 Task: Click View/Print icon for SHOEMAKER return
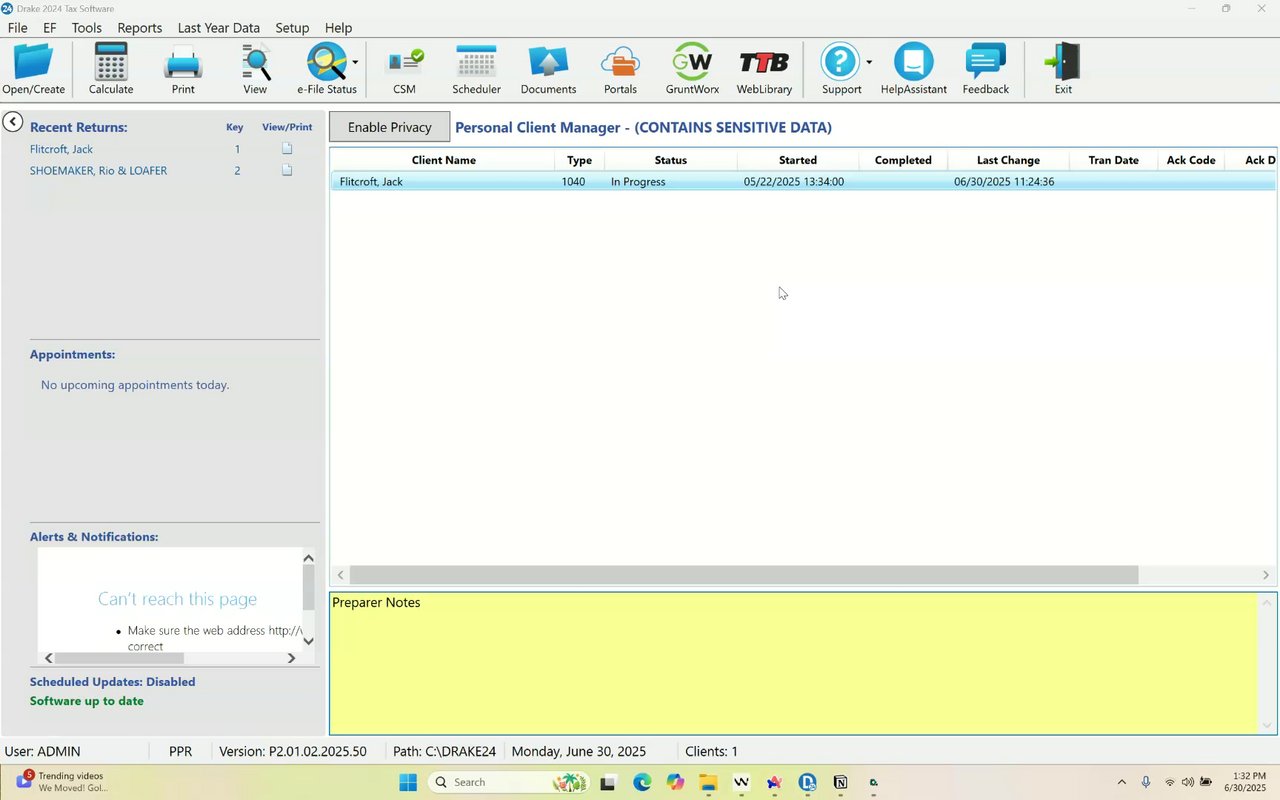pos(287,170)
